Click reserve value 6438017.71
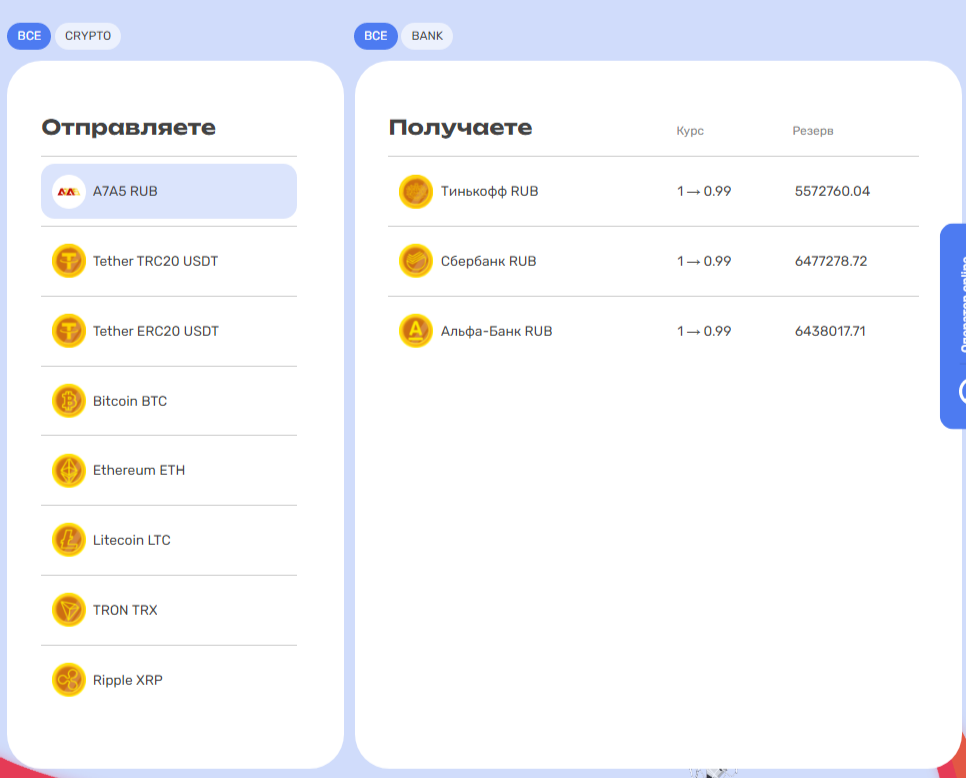Viewport: 966px width, 778px height. (830, 331)
